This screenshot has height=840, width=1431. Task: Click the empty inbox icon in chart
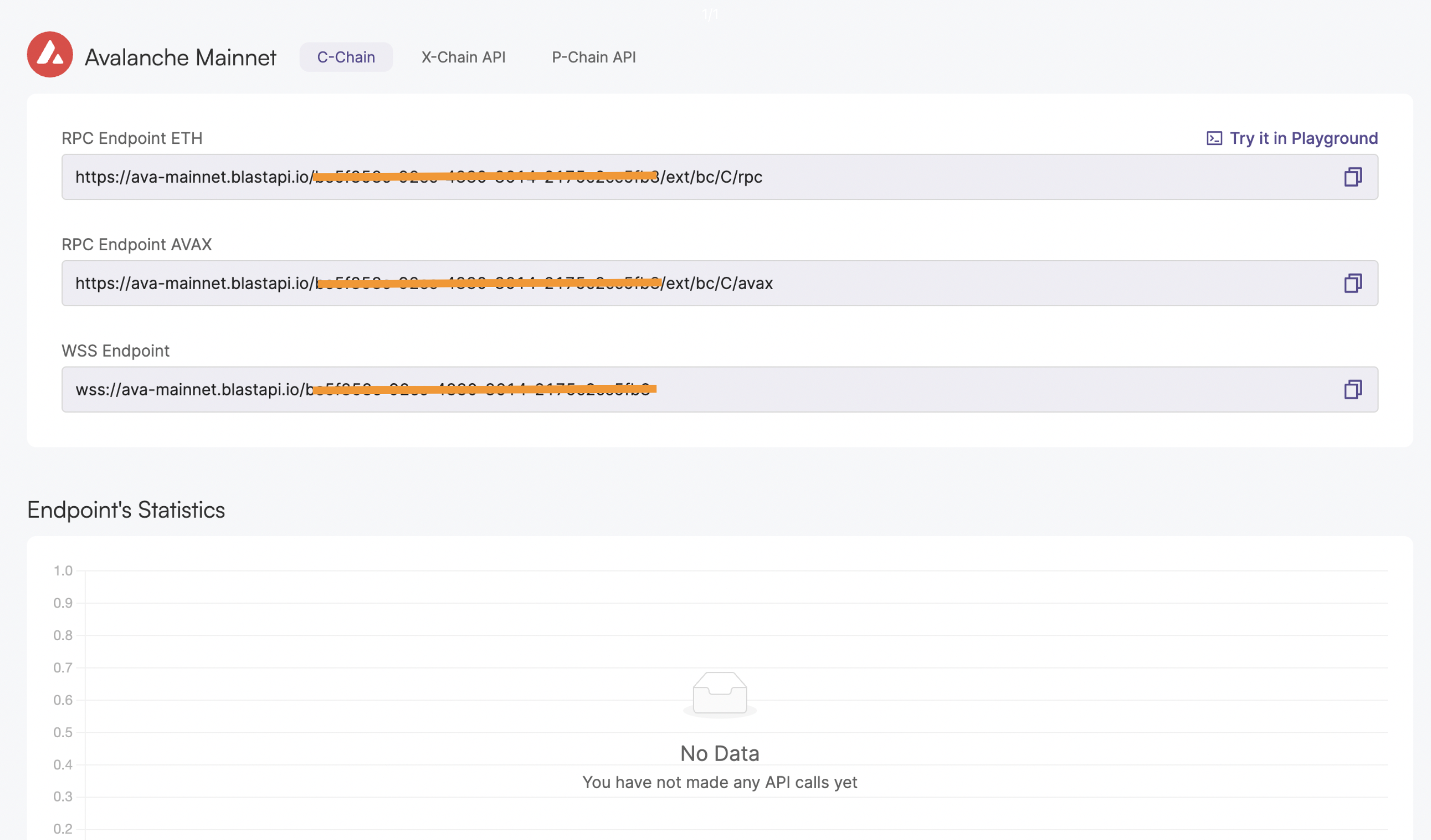click(720, 695)
